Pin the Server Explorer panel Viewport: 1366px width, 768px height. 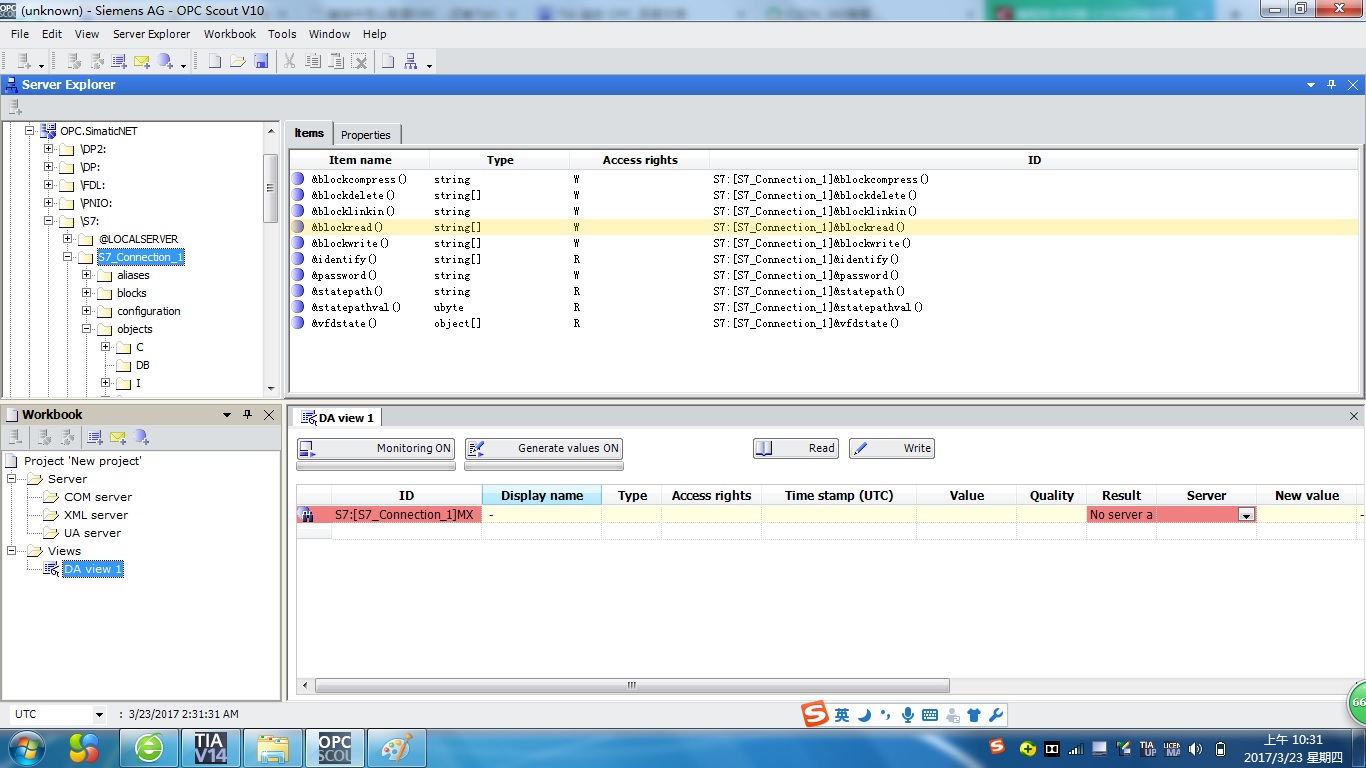point(1331,85)
